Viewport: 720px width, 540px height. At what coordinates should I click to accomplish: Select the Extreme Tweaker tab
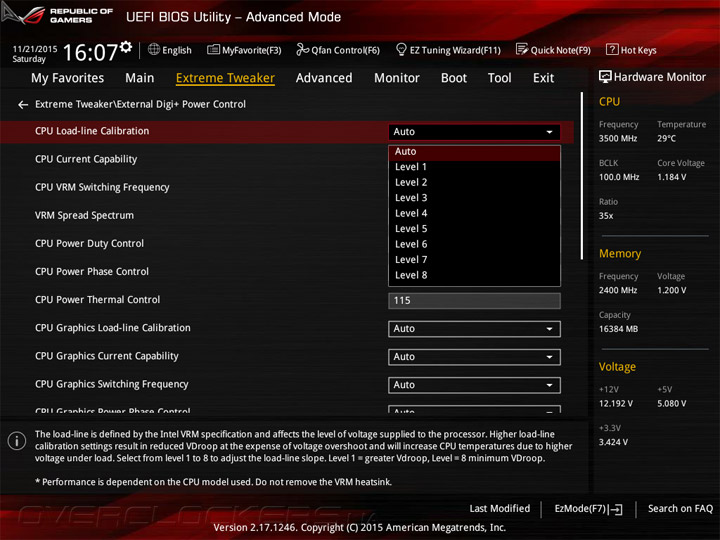click(225, 78)
